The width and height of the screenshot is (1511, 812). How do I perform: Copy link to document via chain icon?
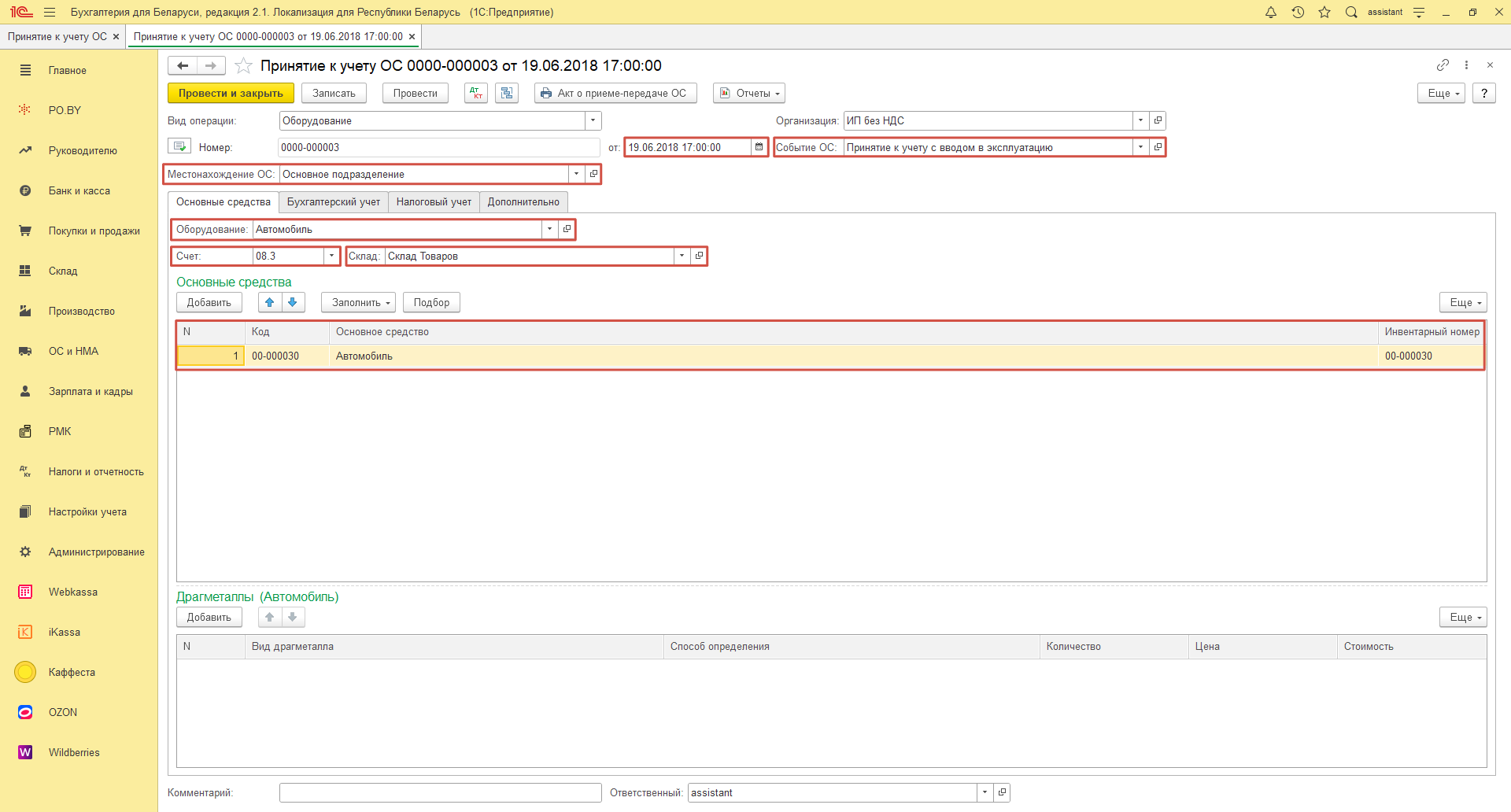coord(1443,65)
